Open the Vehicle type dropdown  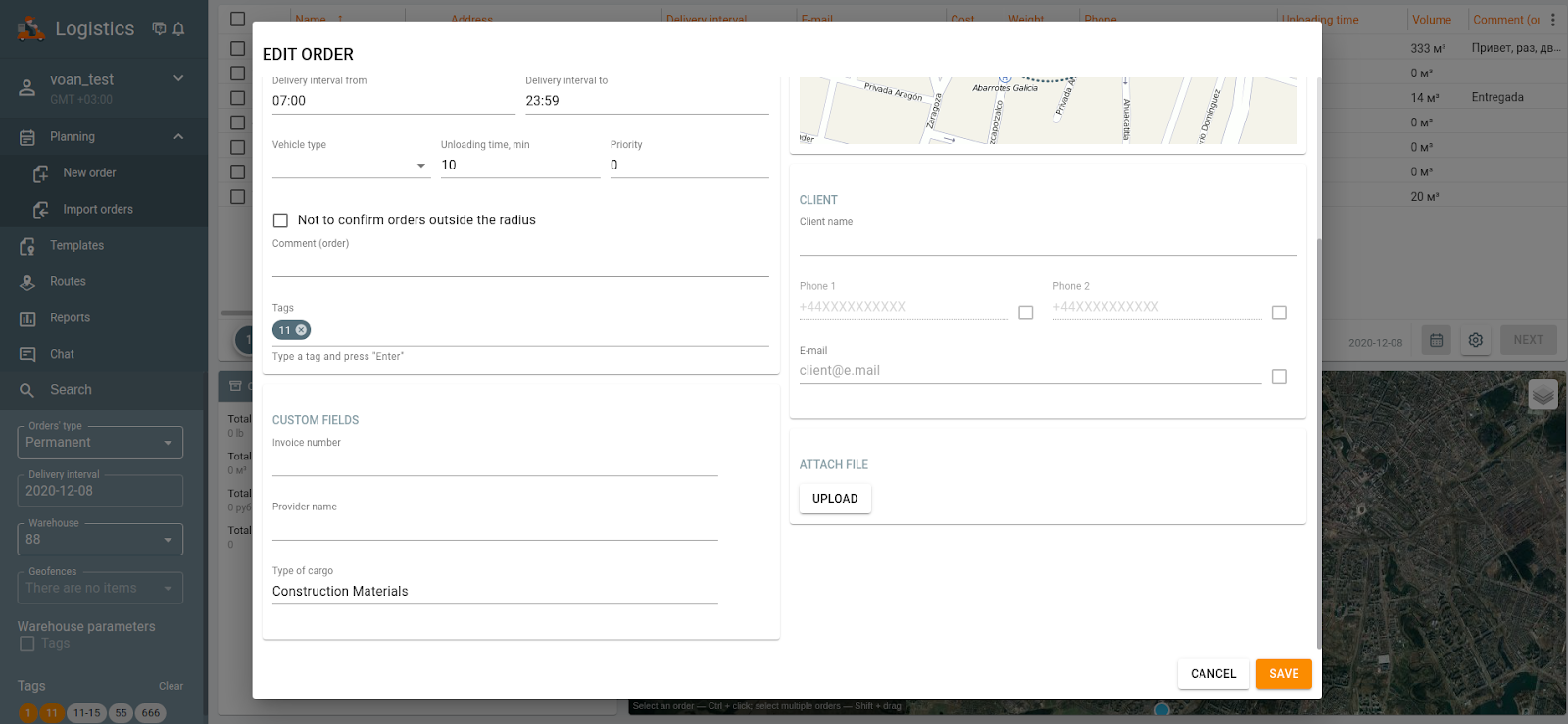[351, 166]
